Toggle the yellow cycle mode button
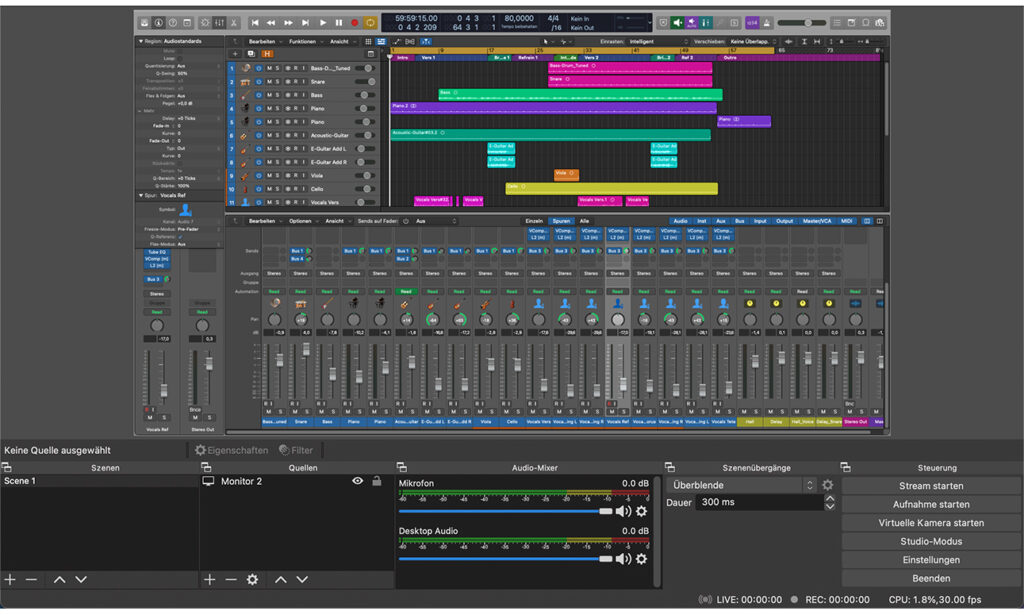Screen dimensions: 1024x615 pyautogui.click(x=370, y=23)
